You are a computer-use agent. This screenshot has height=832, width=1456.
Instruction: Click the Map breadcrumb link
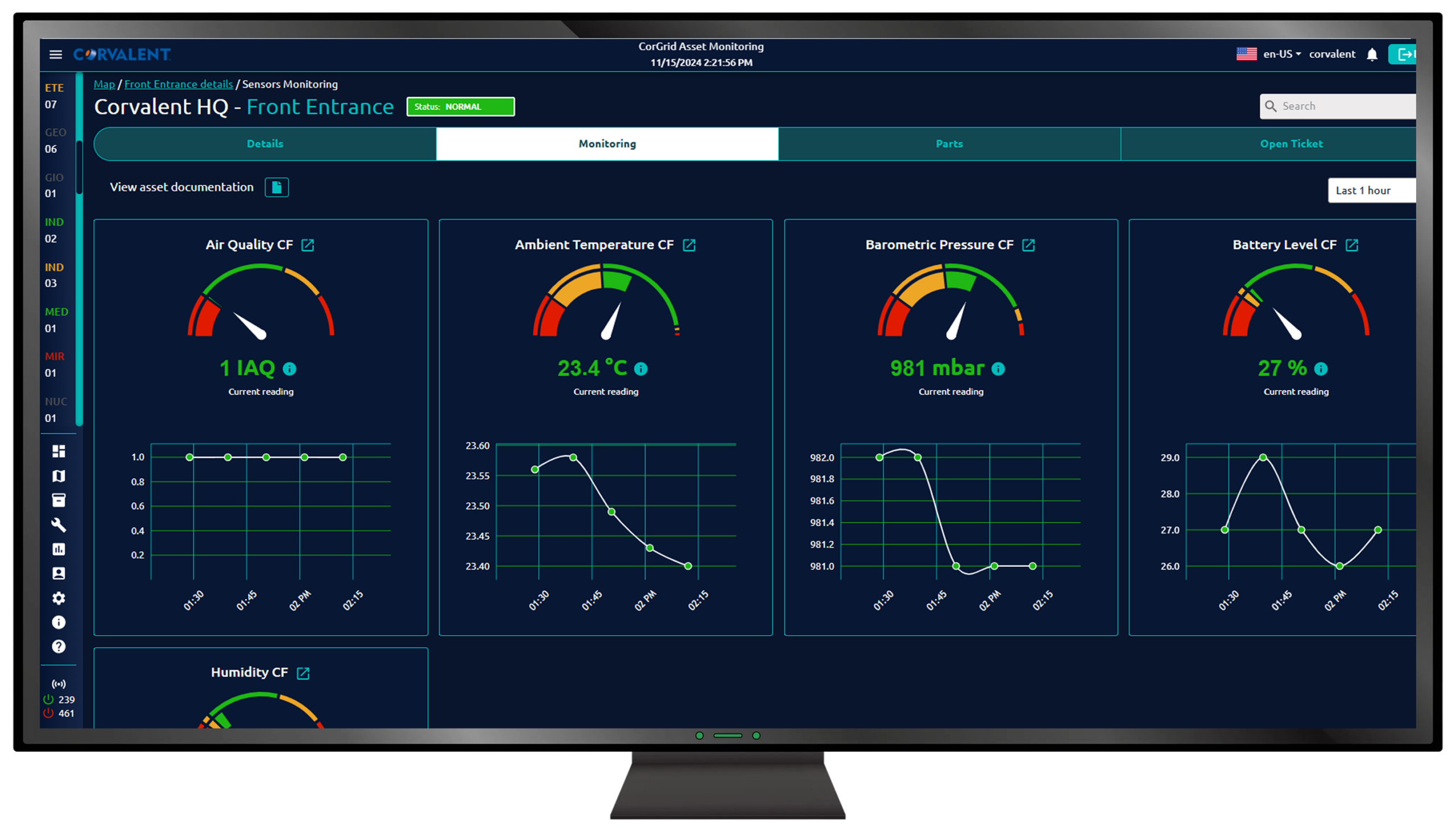pos(104,85)
